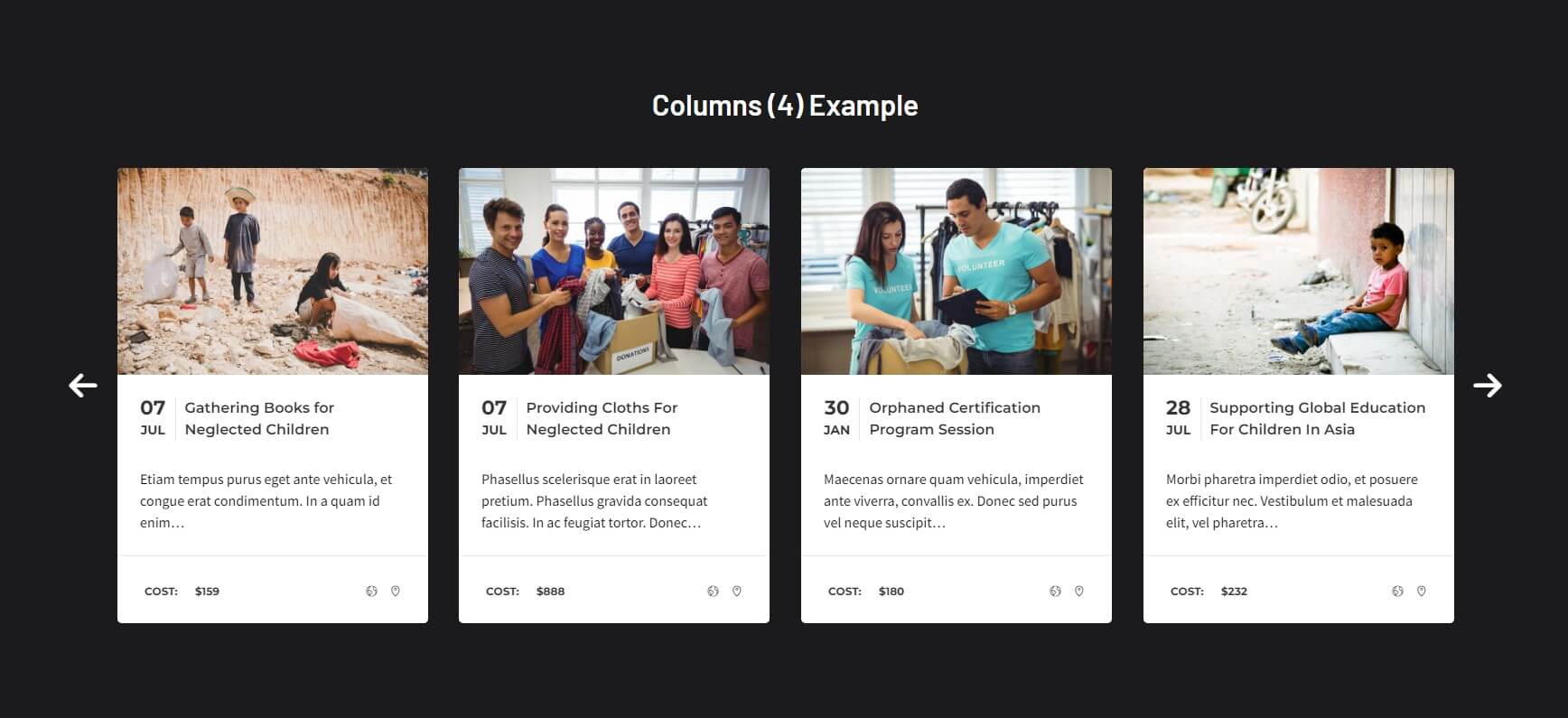Click globe icon on Orphaned Certification card
1568x718 pixels.
1055,592
